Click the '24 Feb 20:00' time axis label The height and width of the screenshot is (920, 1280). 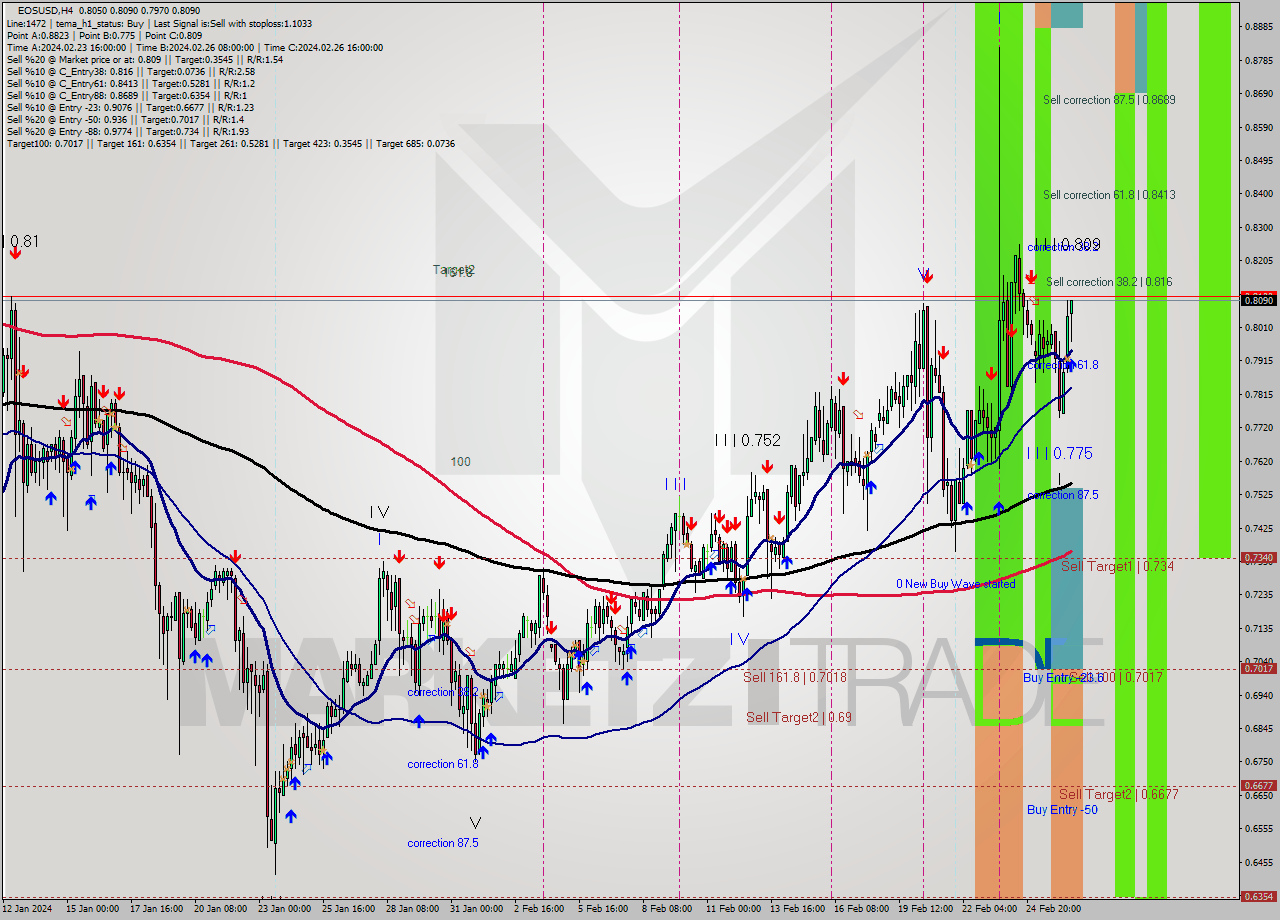click(x=1054, y=910)
